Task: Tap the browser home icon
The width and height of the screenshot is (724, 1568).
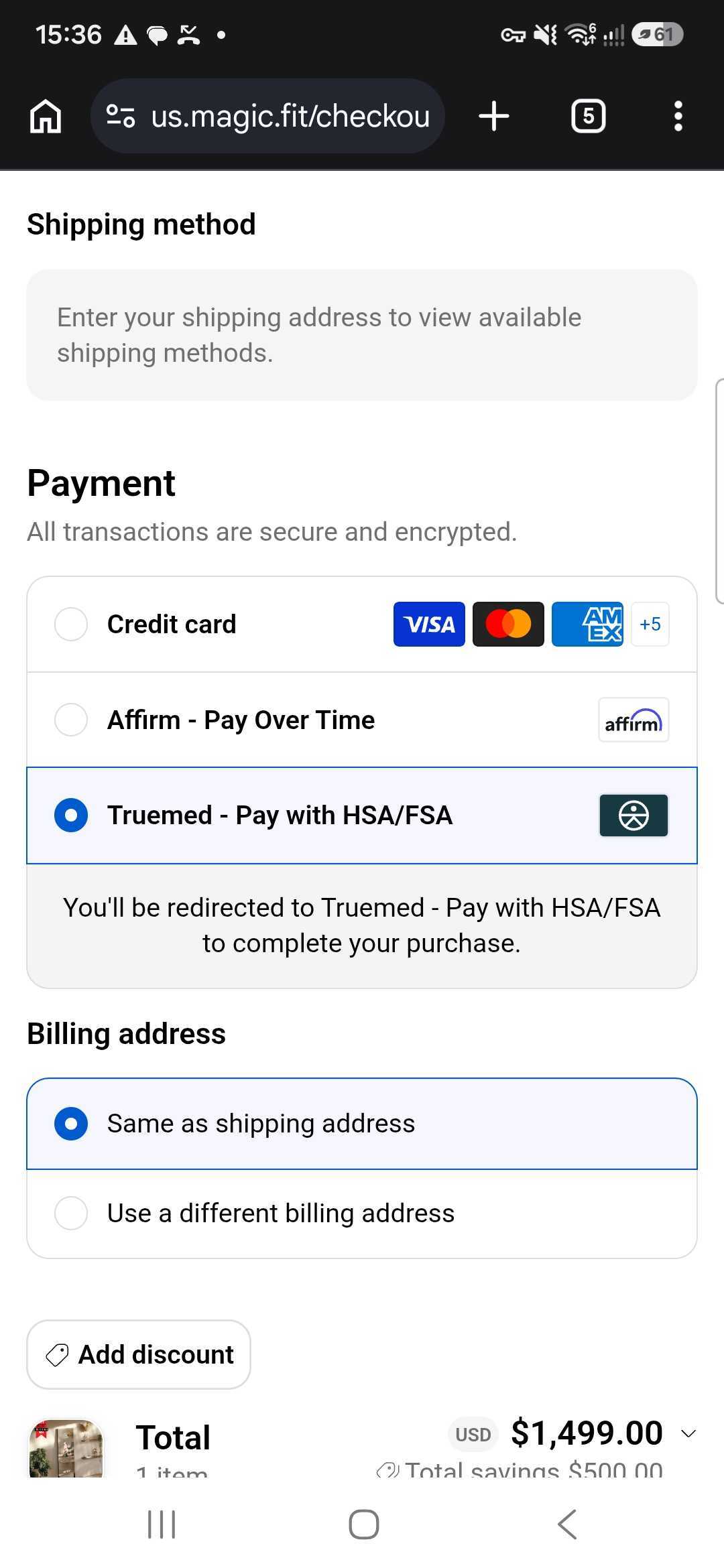Action: [46, 116]
